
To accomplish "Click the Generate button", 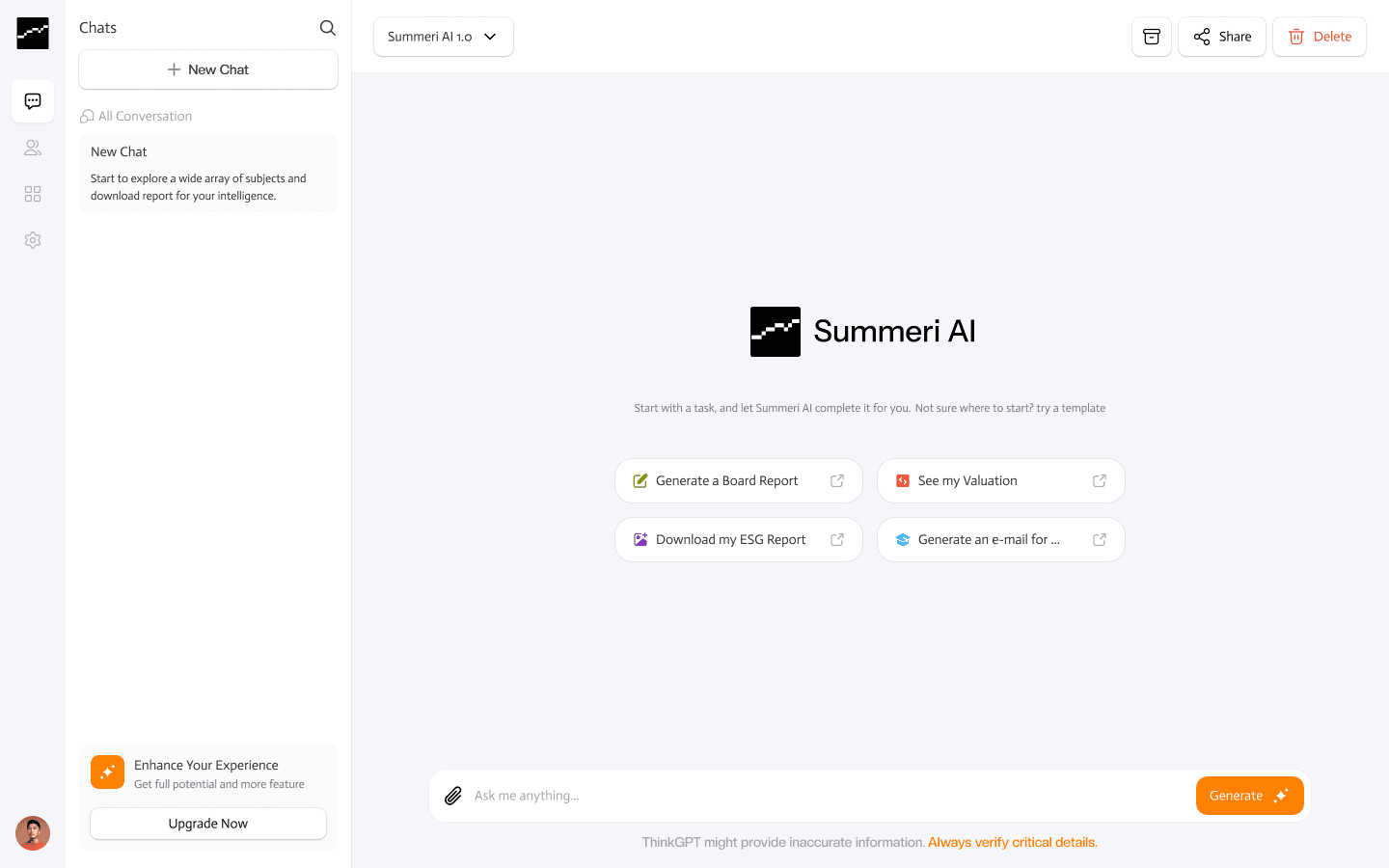I will [x=1250, y=796].
